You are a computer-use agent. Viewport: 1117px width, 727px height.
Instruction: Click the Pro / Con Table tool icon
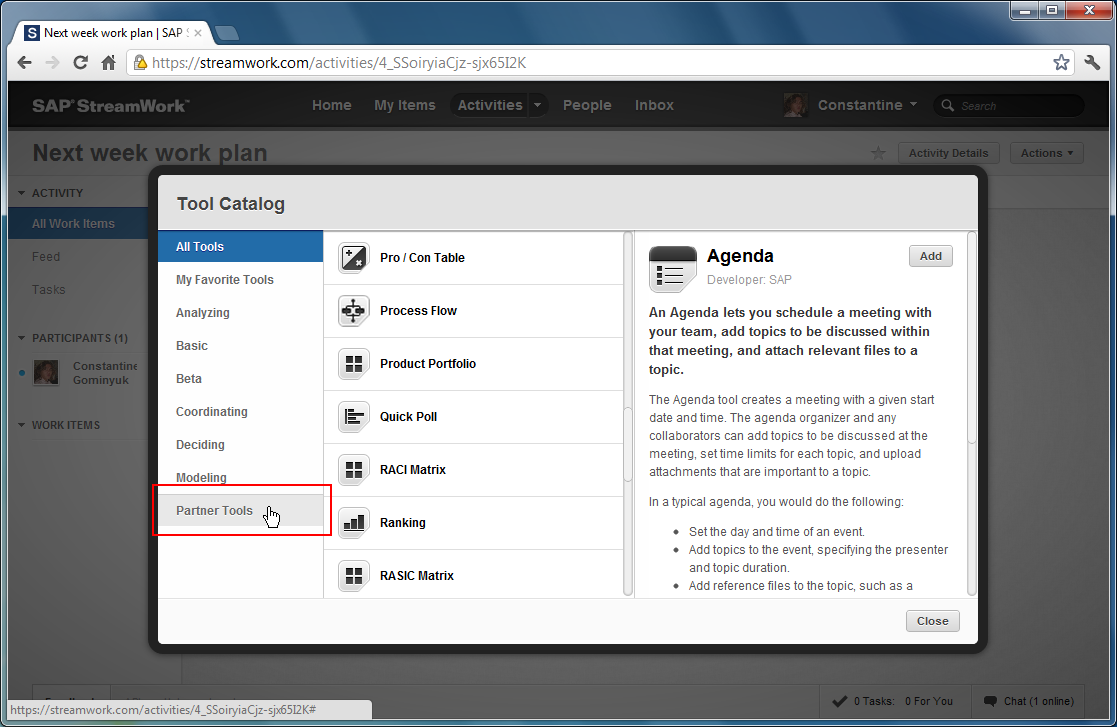click(x=353, y=258)
